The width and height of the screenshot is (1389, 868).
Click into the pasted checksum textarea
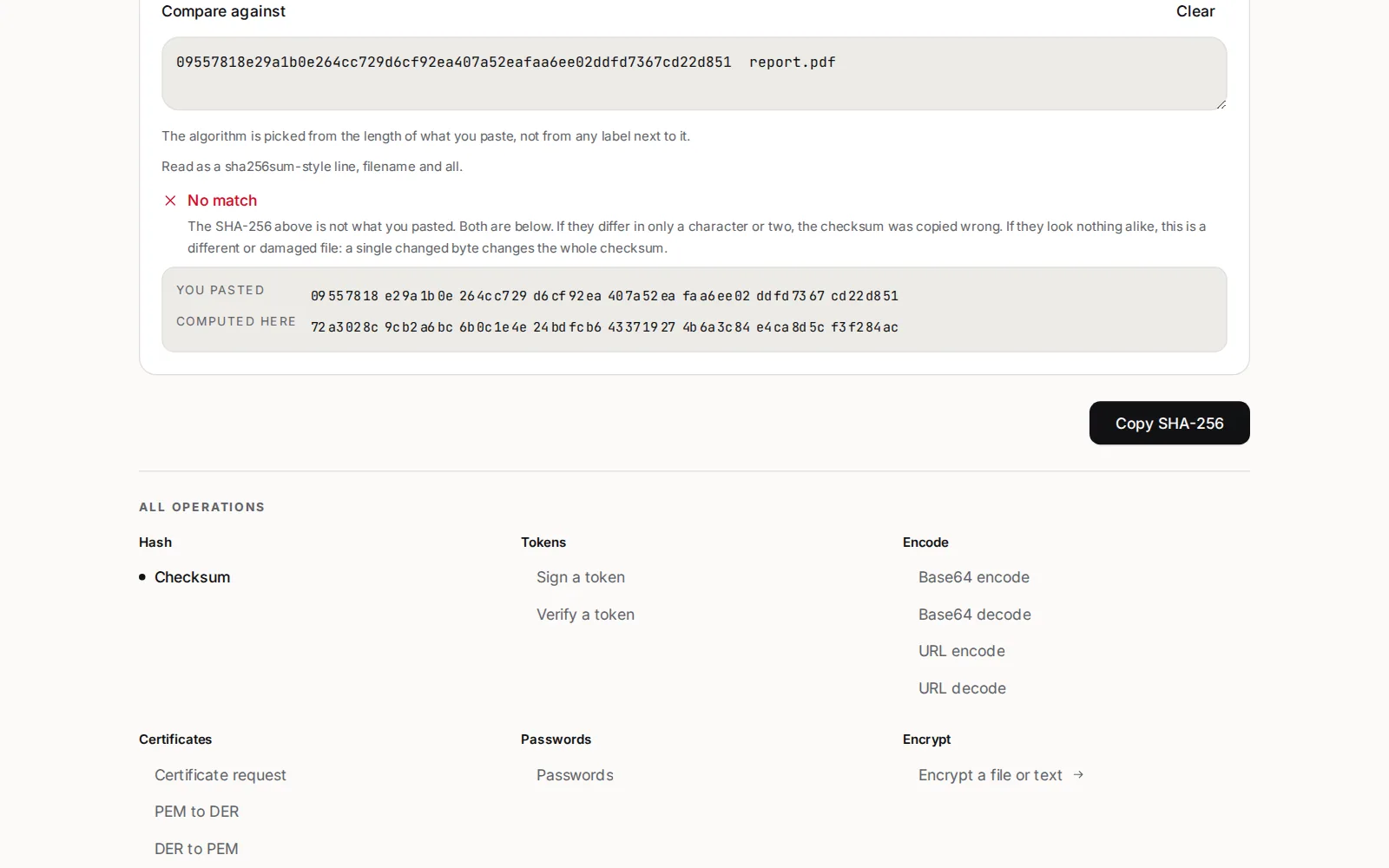click(694, 73)
